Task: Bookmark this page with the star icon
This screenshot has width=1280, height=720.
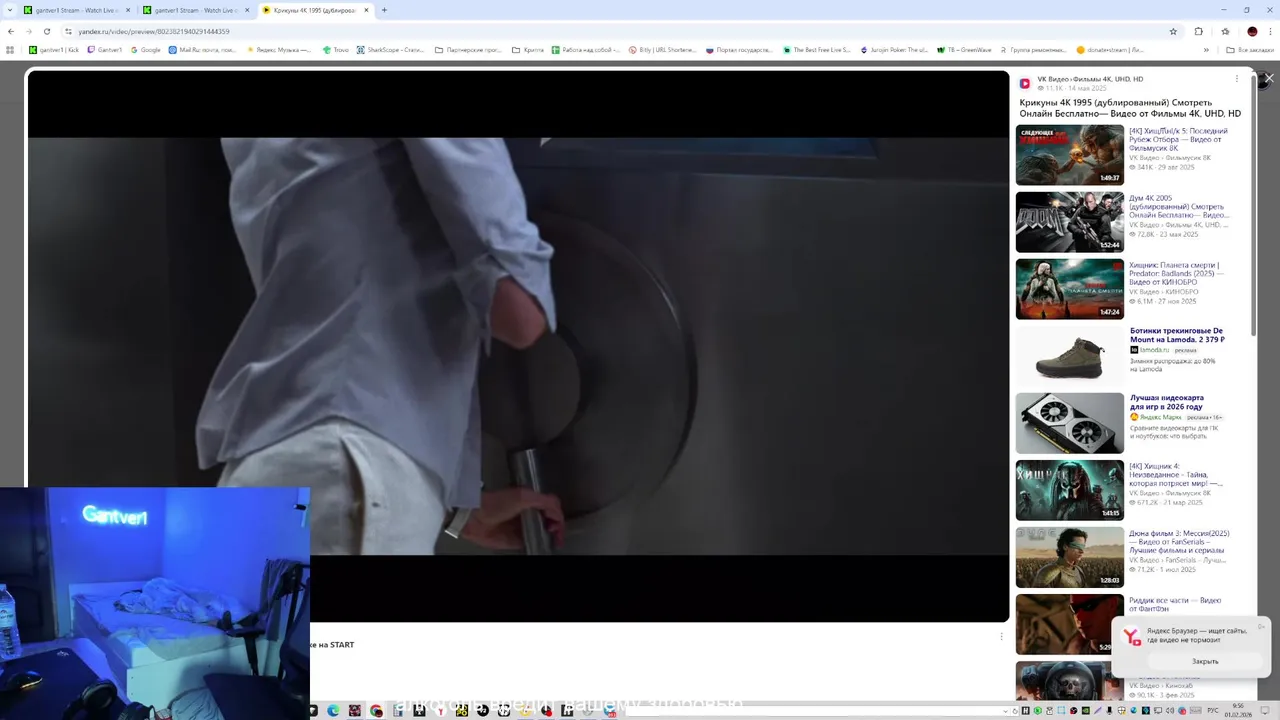Action: click(x=1173, y=31)
